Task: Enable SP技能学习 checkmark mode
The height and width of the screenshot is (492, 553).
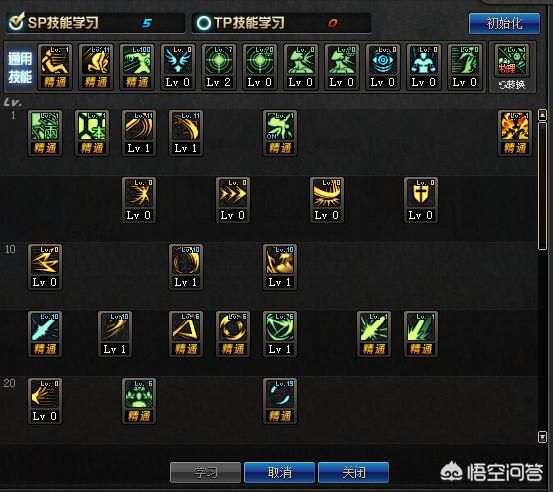Action: pos(16,22)
